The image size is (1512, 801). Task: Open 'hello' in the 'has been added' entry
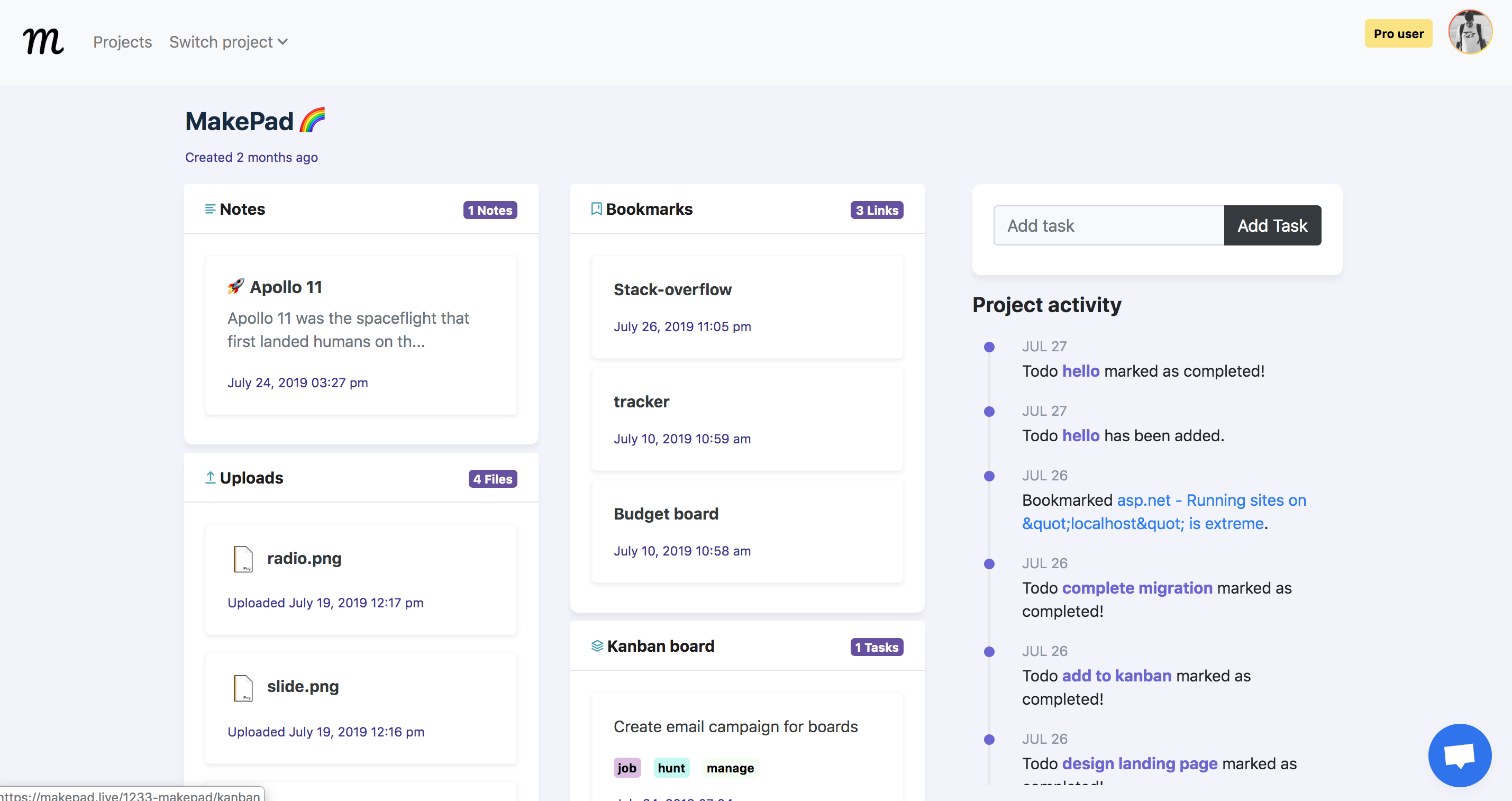1081,435
